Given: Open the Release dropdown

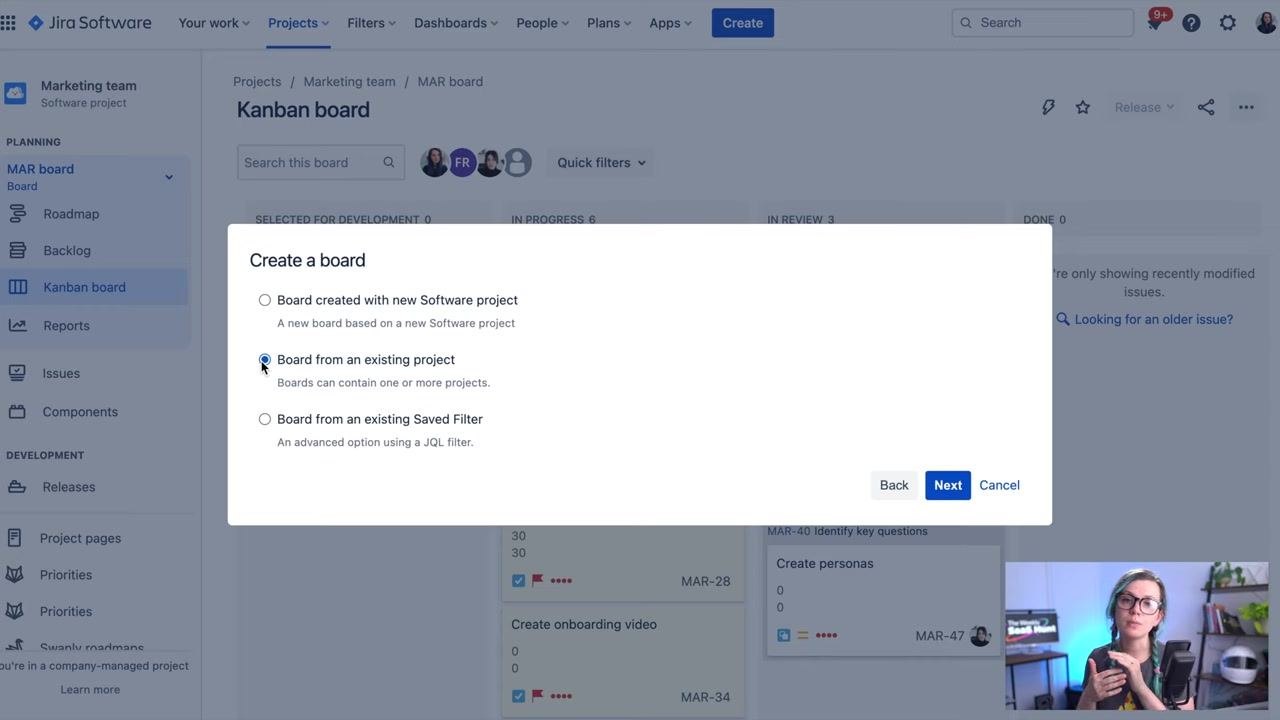Looking at the screenshot, I should pyautogui.click(x=1145, y=107).
